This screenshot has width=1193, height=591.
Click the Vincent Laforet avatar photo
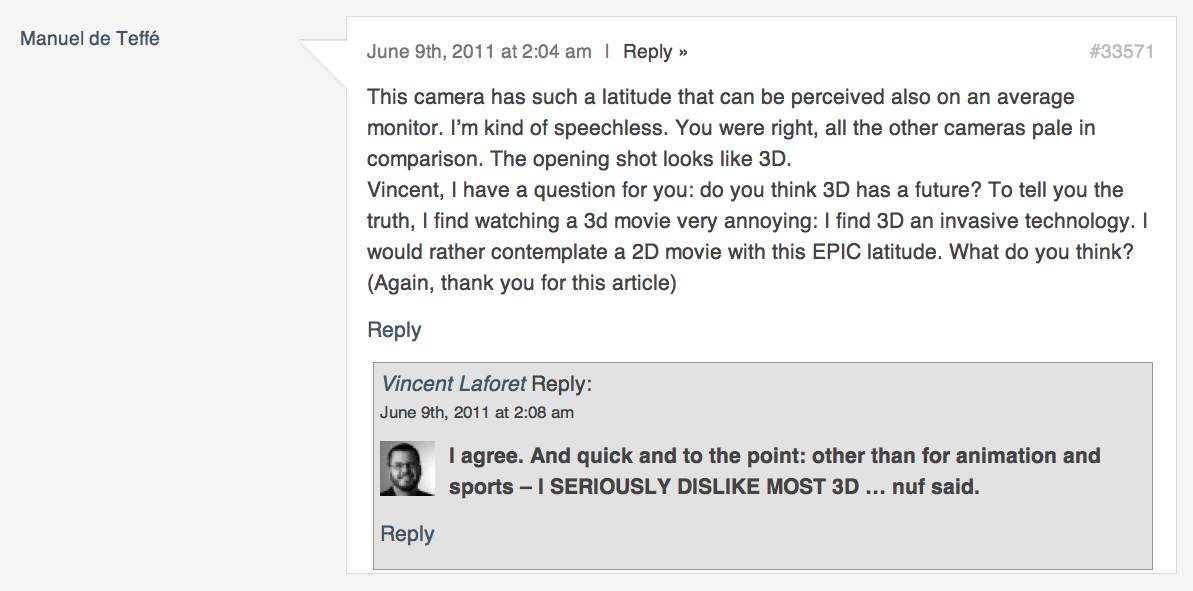coord(407,469)
